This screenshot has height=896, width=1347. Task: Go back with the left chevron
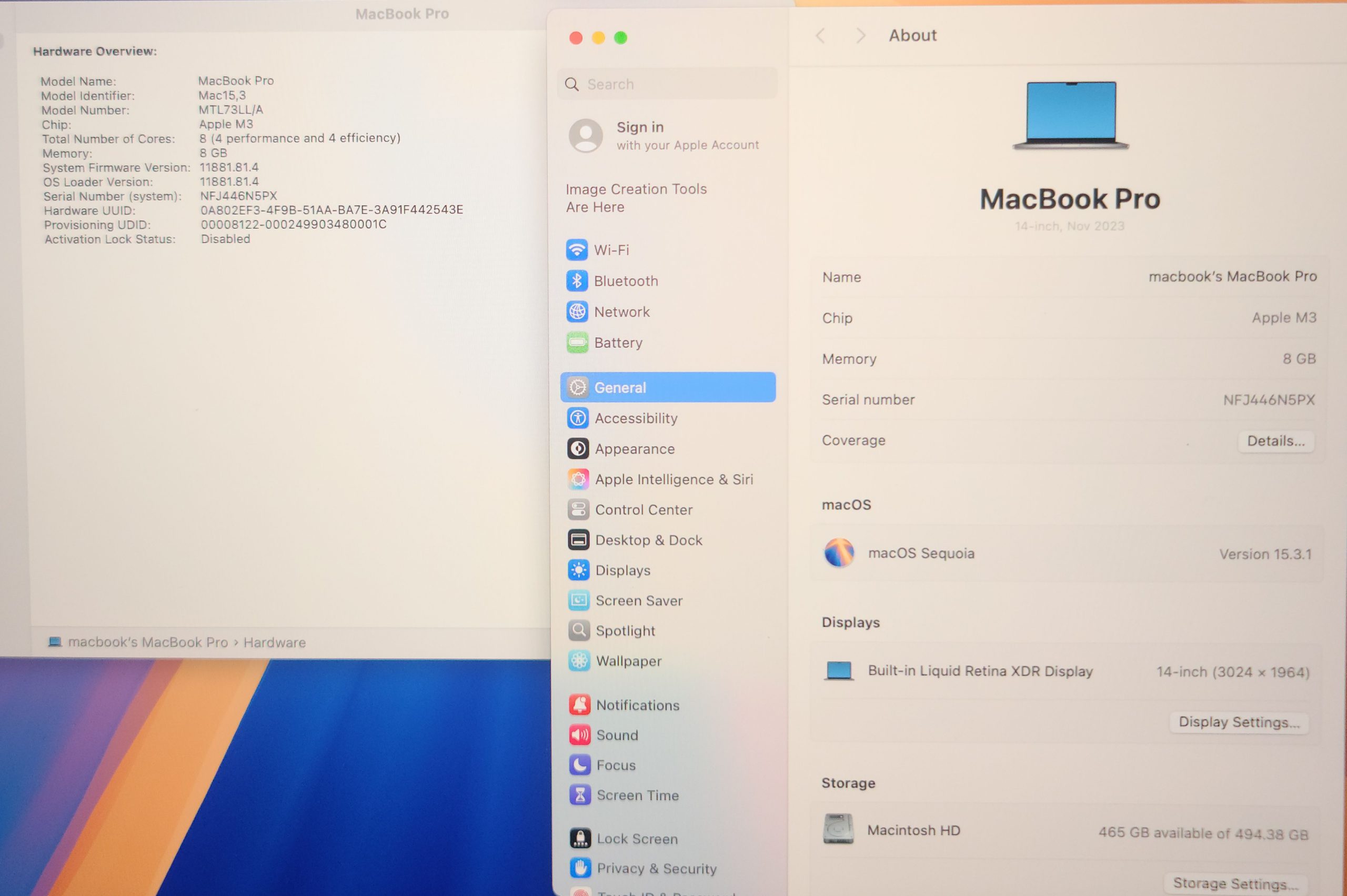click(x=821, y=36)
